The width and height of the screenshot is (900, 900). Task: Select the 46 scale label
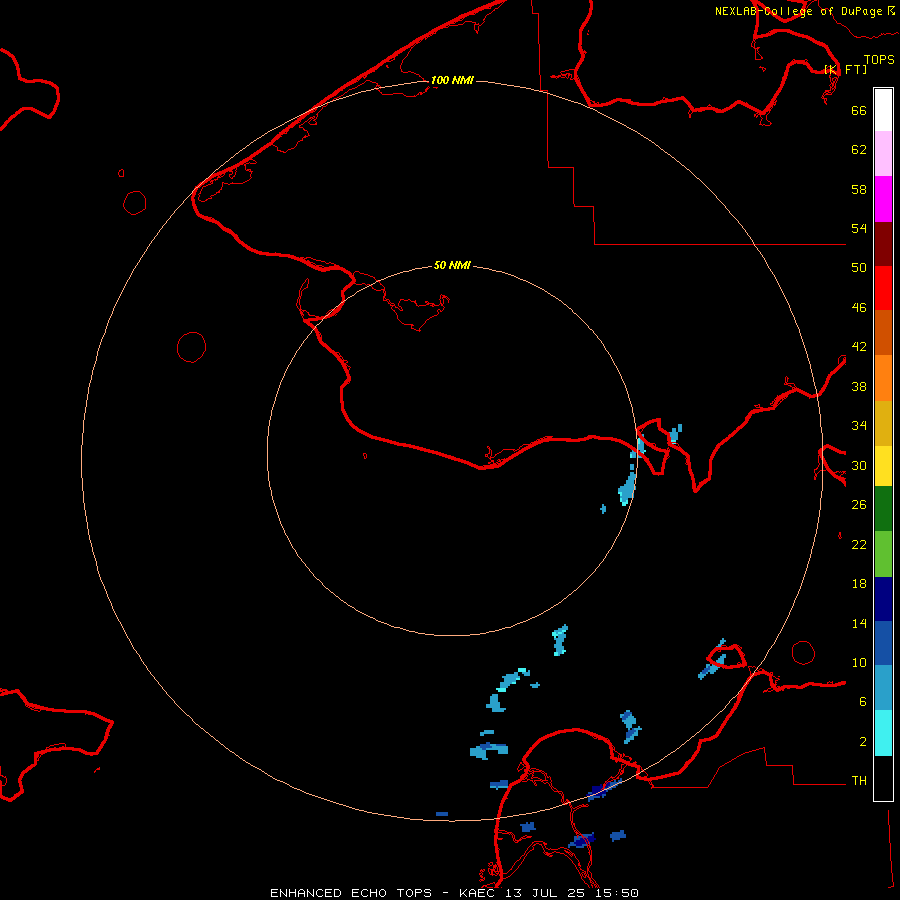coord(859,307)
